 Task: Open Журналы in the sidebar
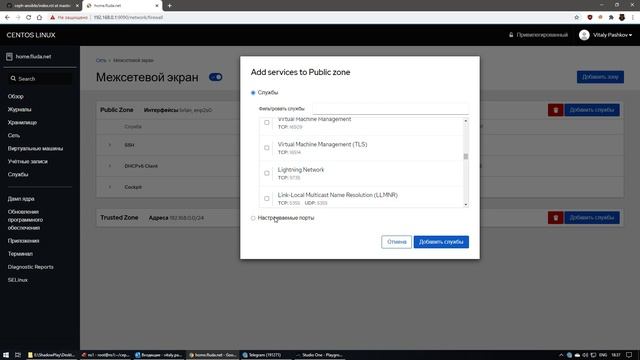(x=19, y=109)
